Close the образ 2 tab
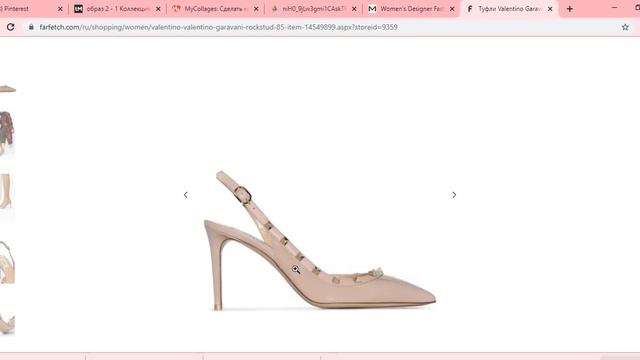 pyautogui.click(x=158, y=9)
